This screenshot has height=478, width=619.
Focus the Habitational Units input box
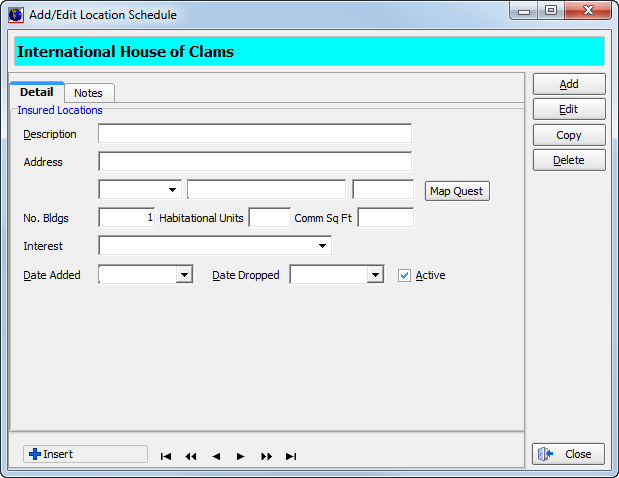pyautogui.click(x=269, y=217)
